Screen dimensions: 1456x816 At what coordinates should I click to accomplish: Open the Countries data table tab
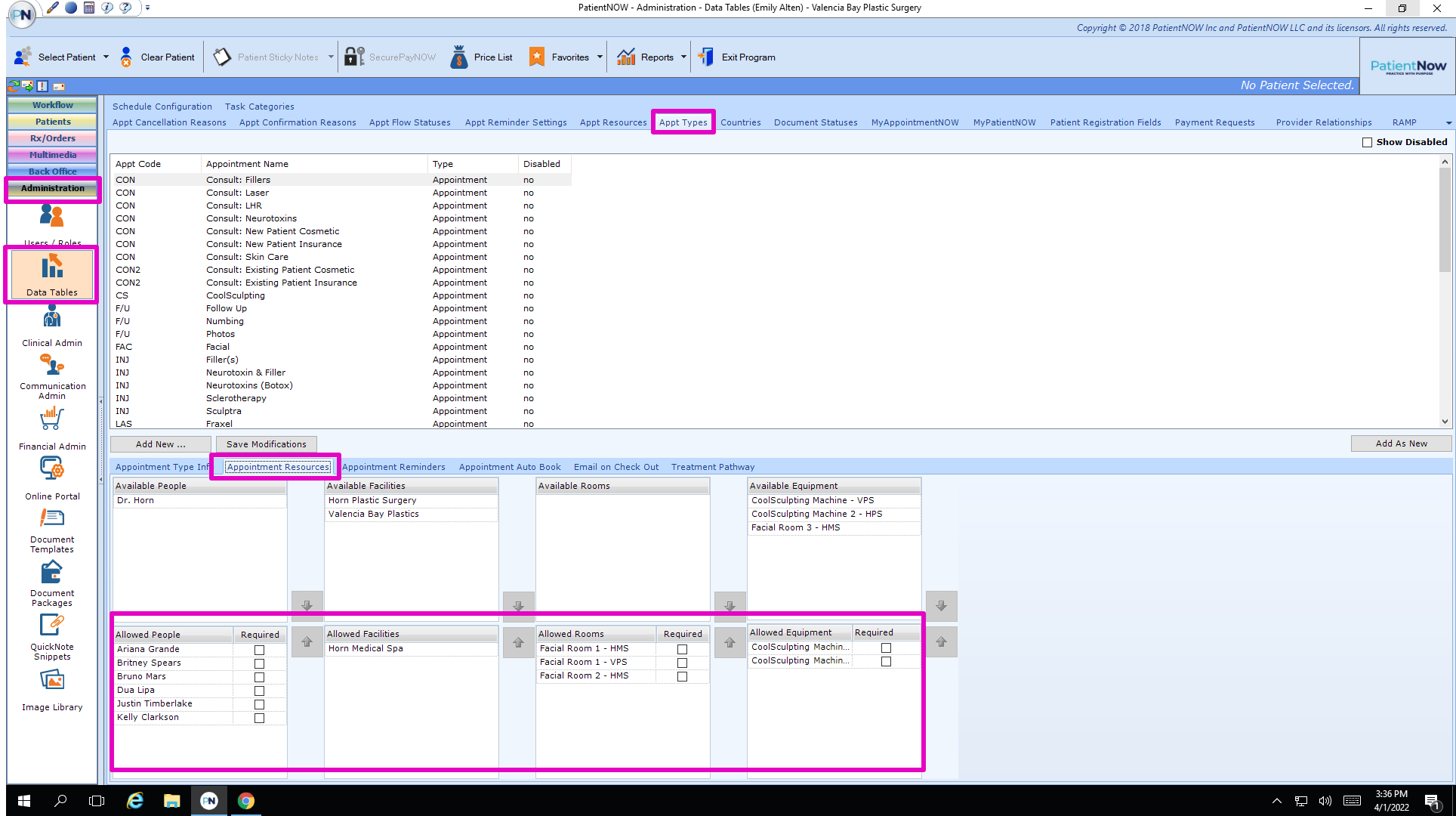(x=740, y=122)
